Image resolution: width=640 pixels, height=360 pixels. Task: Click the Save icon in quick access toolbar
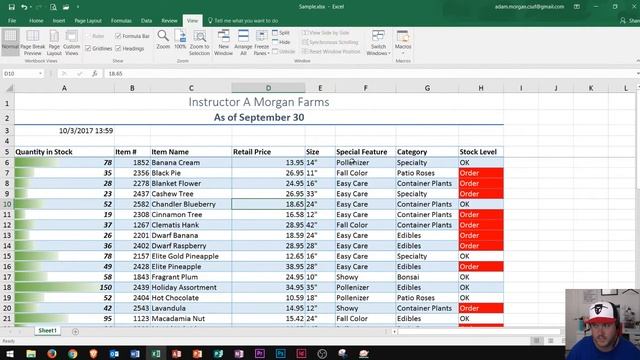coord(11,7)
